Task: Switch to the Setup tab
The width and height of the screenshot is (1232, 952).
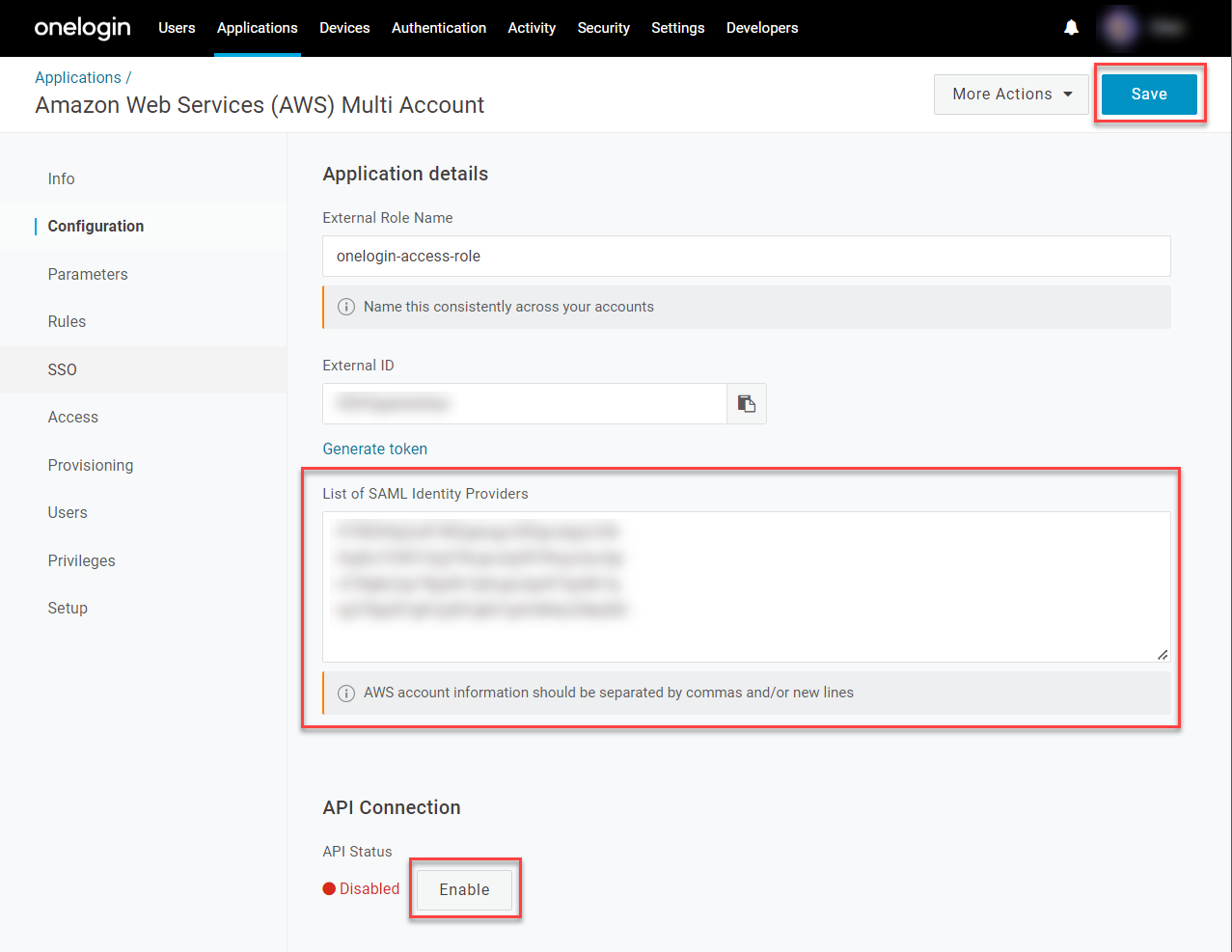Action: click(143, 608)
